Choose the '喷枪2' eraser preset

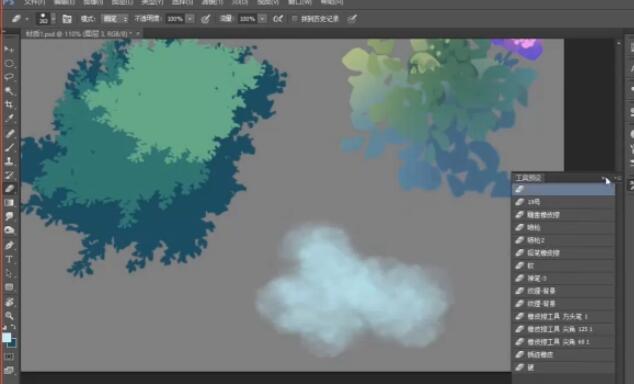pyautogui.click(x=564, y=240)
